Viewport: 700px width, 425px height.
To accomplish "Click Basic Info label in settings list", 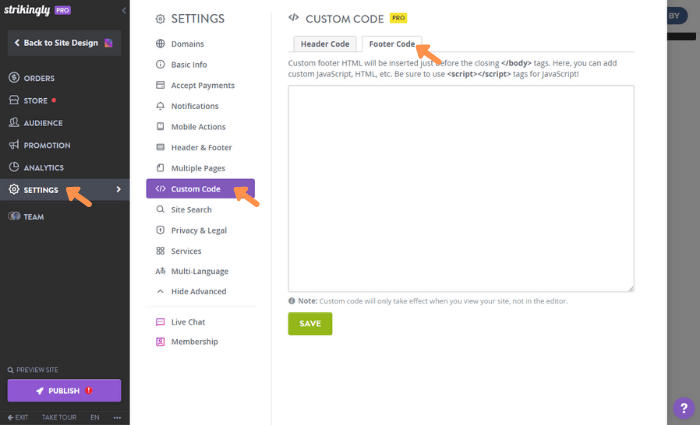I will point(189,64).
